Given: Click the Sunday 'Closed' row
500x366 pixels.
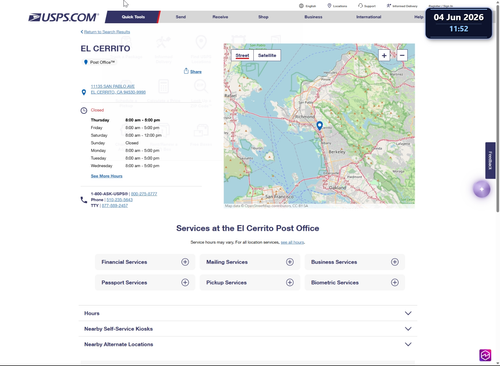Looking at the screenshot, I should coord(115,143).
